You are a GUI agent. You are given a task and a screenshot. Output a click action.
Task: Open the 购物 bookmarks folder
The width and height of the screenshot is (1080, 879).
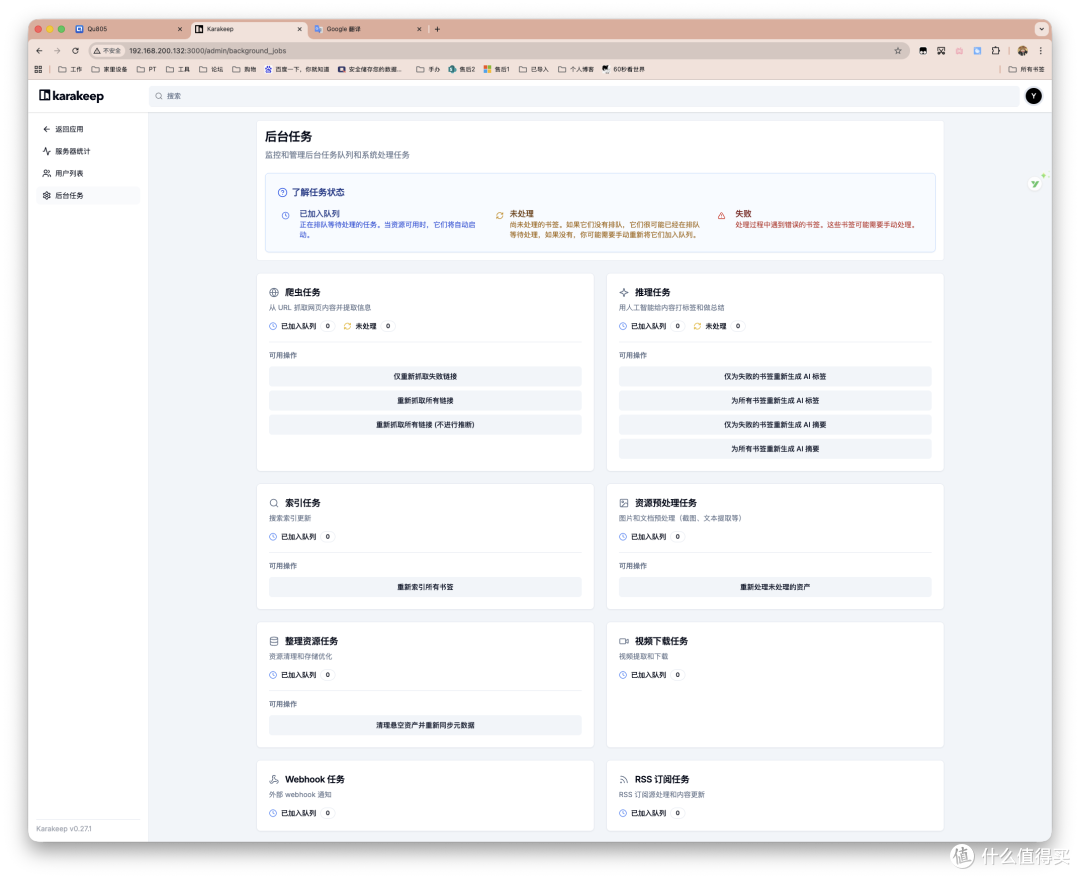[x=244, y=69]
